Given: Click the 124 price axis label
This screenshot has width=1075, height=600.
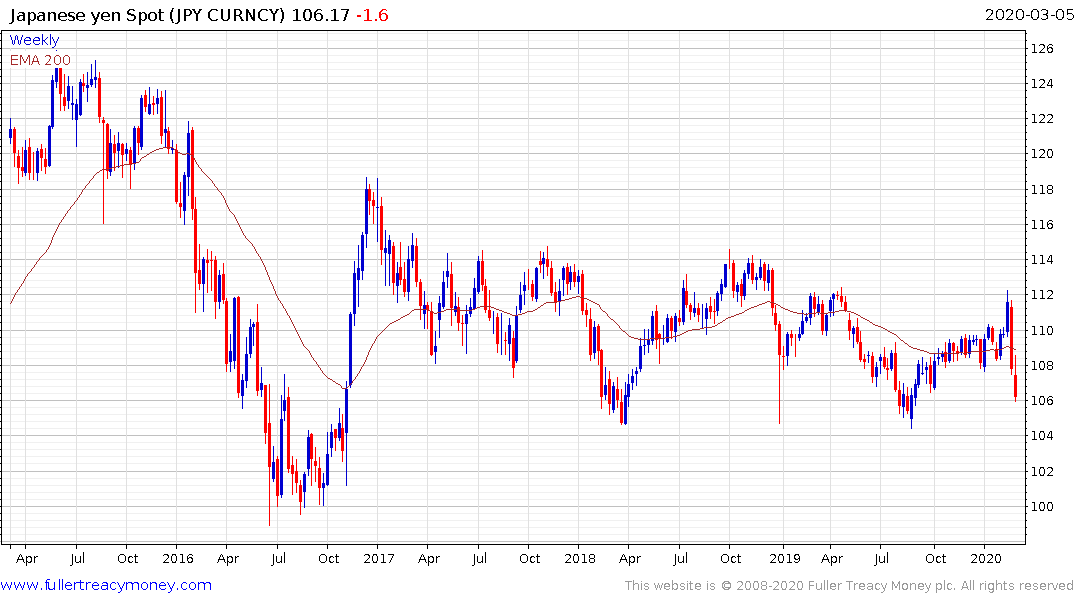Looking at the screenshot, I should click(1042, 84).
